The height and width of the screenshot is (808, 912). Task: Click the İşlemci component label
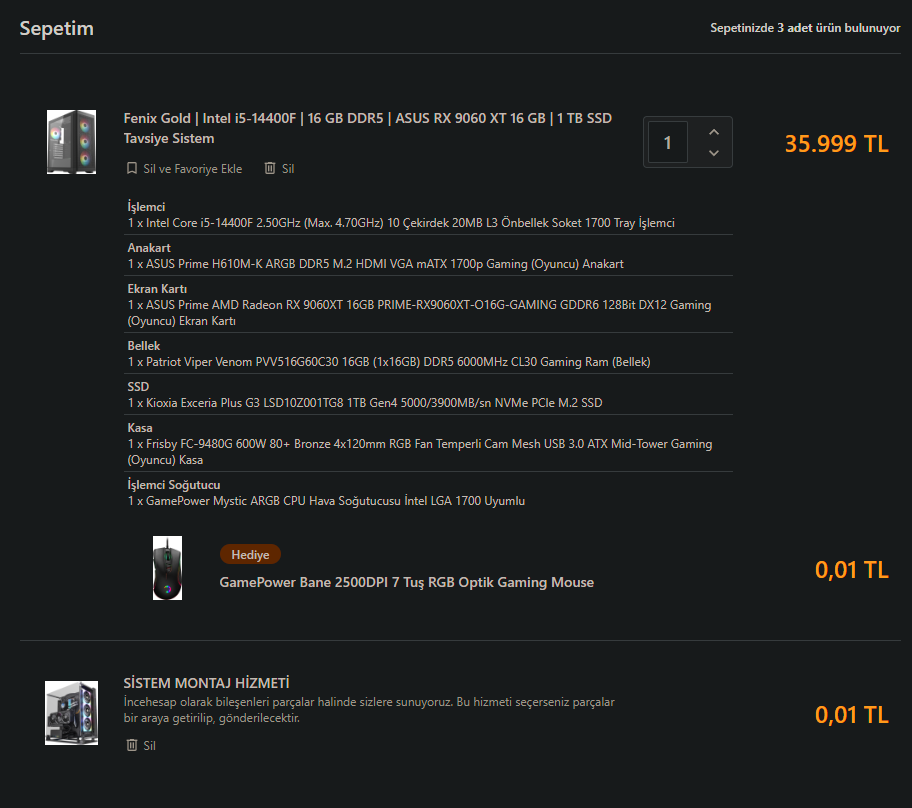coord(147,207)
